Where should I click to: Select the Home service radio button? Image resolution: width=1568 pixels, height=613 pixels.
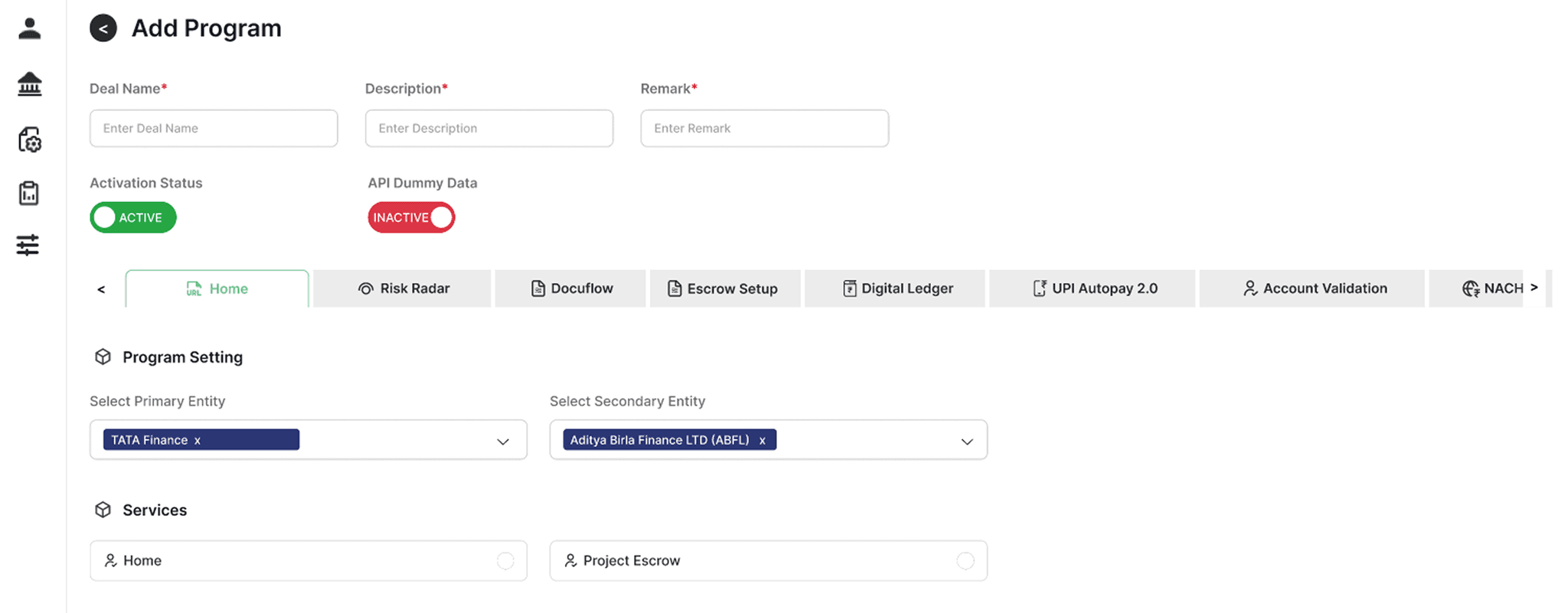505,561
